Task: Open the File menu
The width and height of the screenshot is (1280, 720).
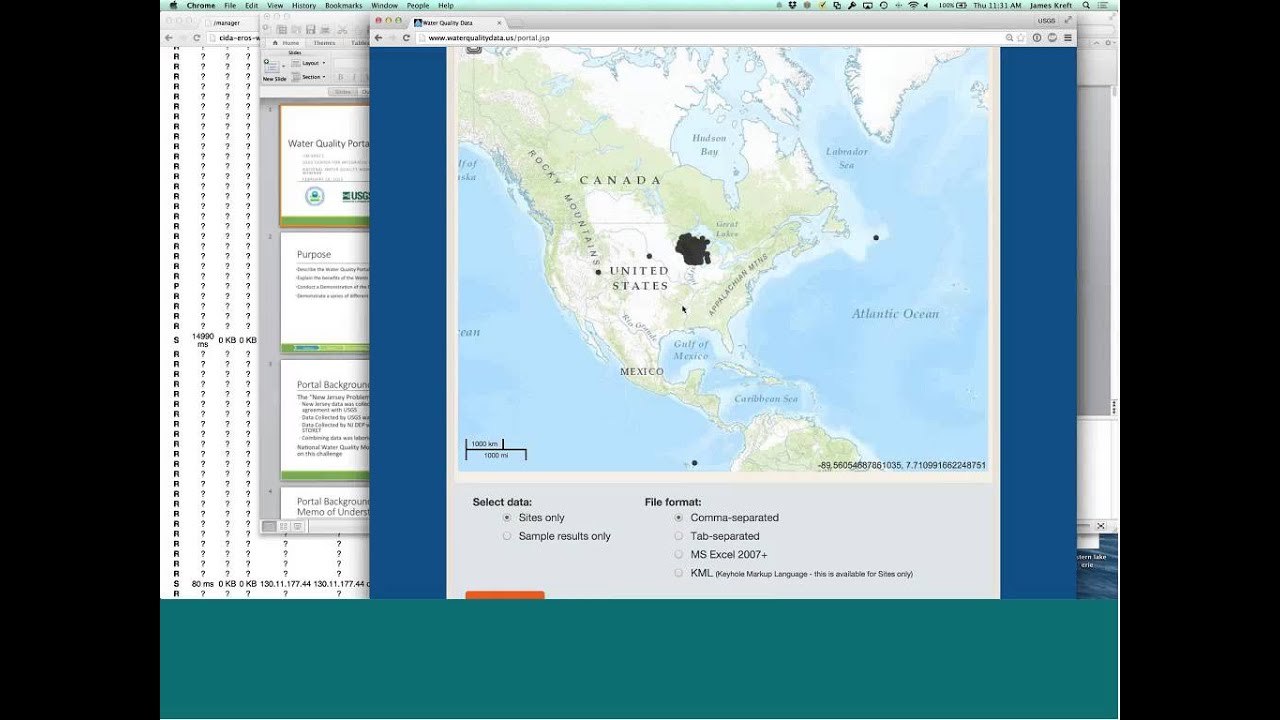Action: [230, 6]
